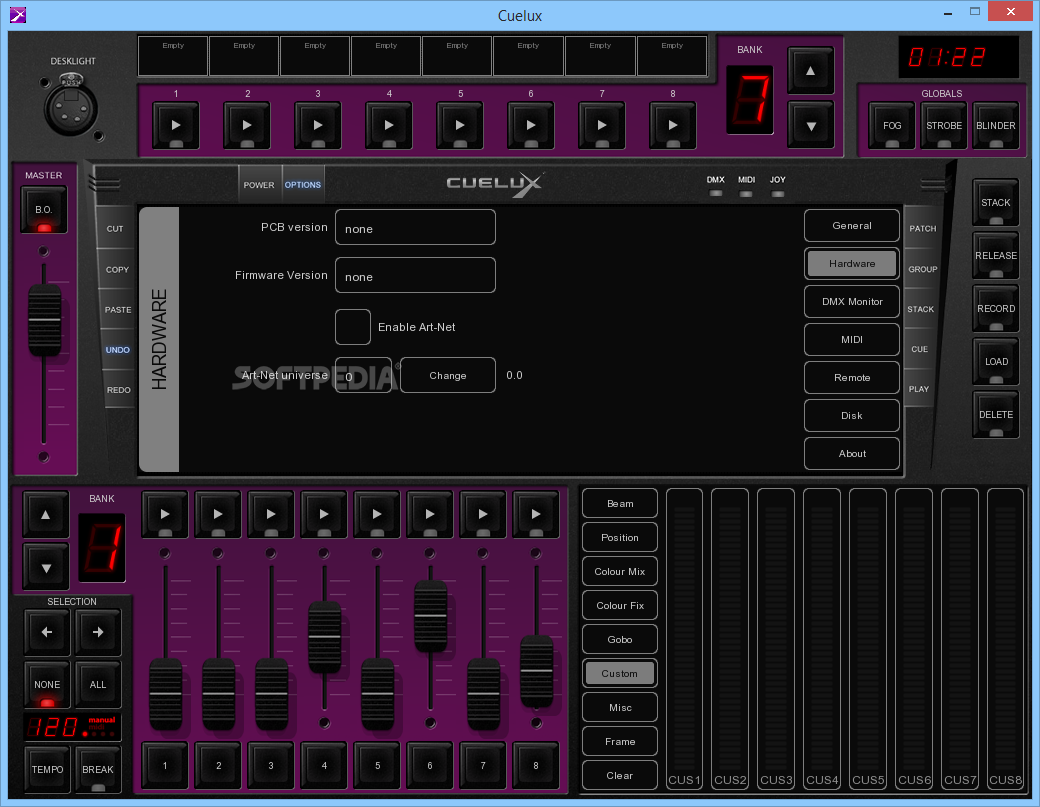Increase lower fader bank with up arrow
Image resolution: width=1040 pixels, height=807 pixels.
click(x=46, y=515)
